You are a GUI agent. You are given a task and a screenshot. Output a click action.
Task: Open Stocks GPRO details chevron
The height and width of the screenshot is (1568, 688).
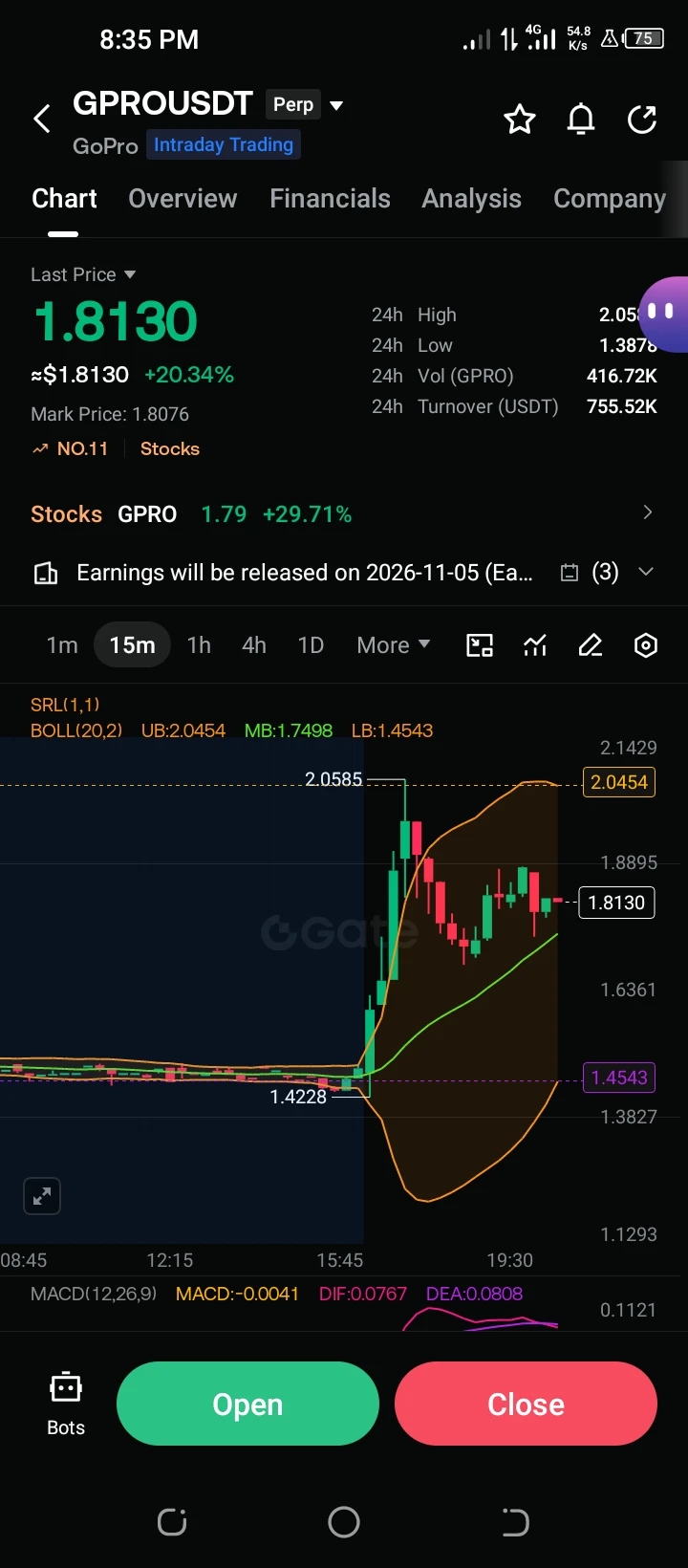tap(647, 512)
